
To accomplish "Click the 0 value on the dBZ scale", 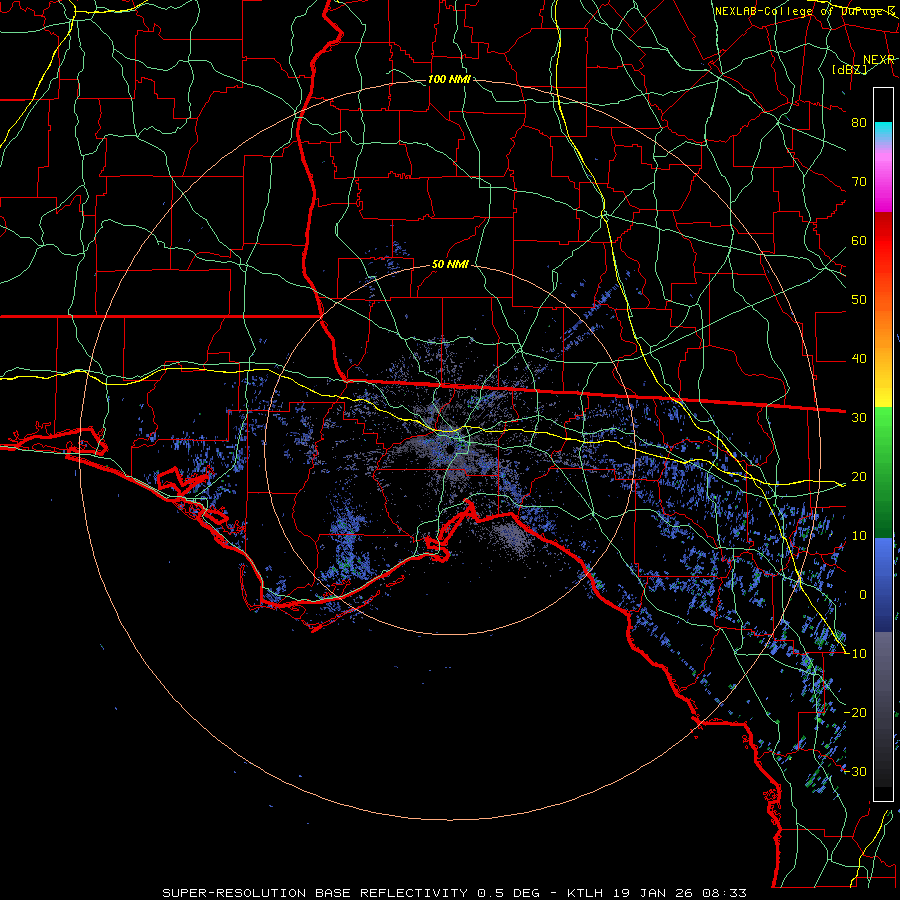I will [863, 595].
